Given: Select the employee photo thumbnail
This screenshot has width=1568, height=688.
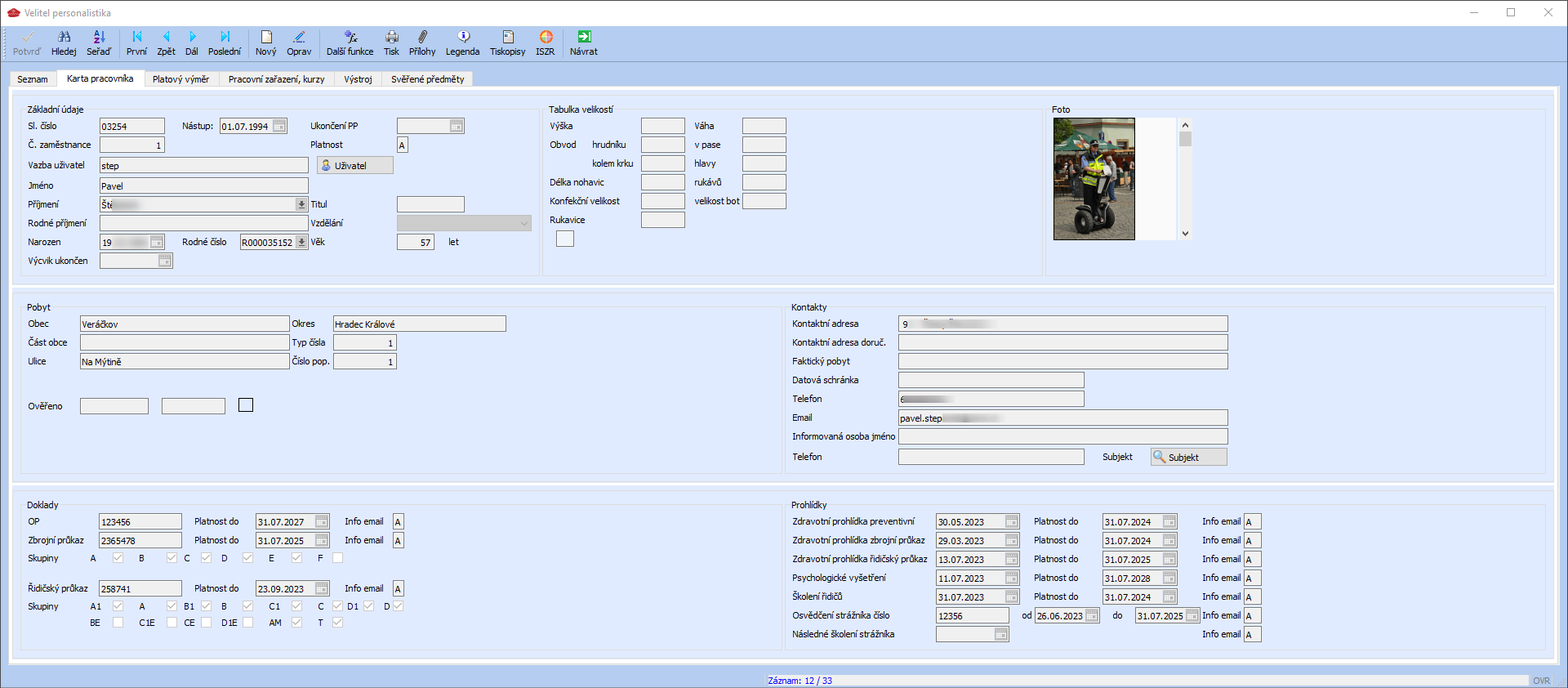Looking at the screenshot, I should [x=1094, y=179].
